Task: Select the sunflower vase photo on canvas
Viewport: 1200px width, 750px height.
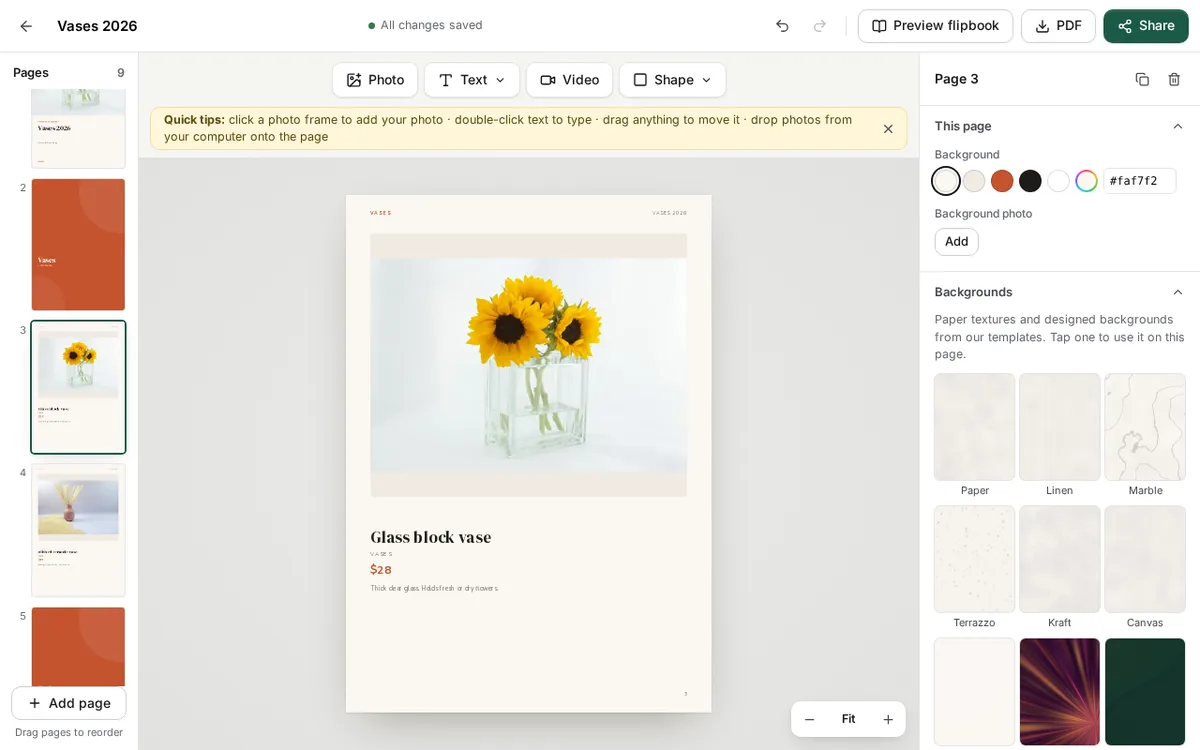Action: [x=528, y=365]
